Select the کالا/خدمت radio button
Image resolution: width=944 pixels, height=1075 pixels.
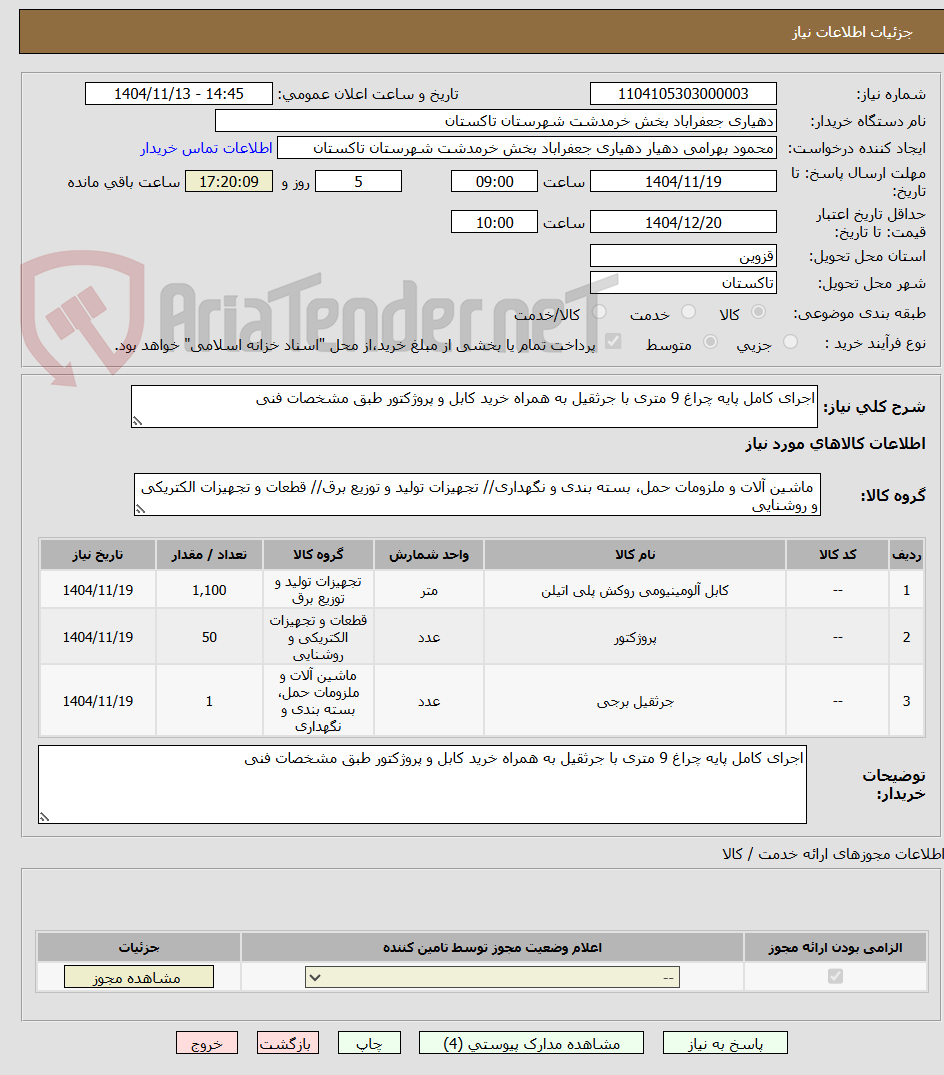click(x=599, y=313)
